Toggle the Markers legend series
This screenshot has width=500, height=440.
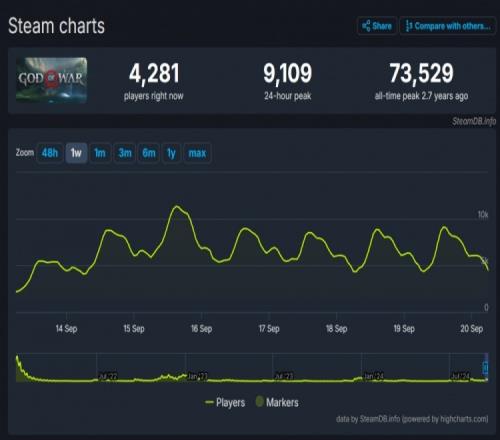277,402
